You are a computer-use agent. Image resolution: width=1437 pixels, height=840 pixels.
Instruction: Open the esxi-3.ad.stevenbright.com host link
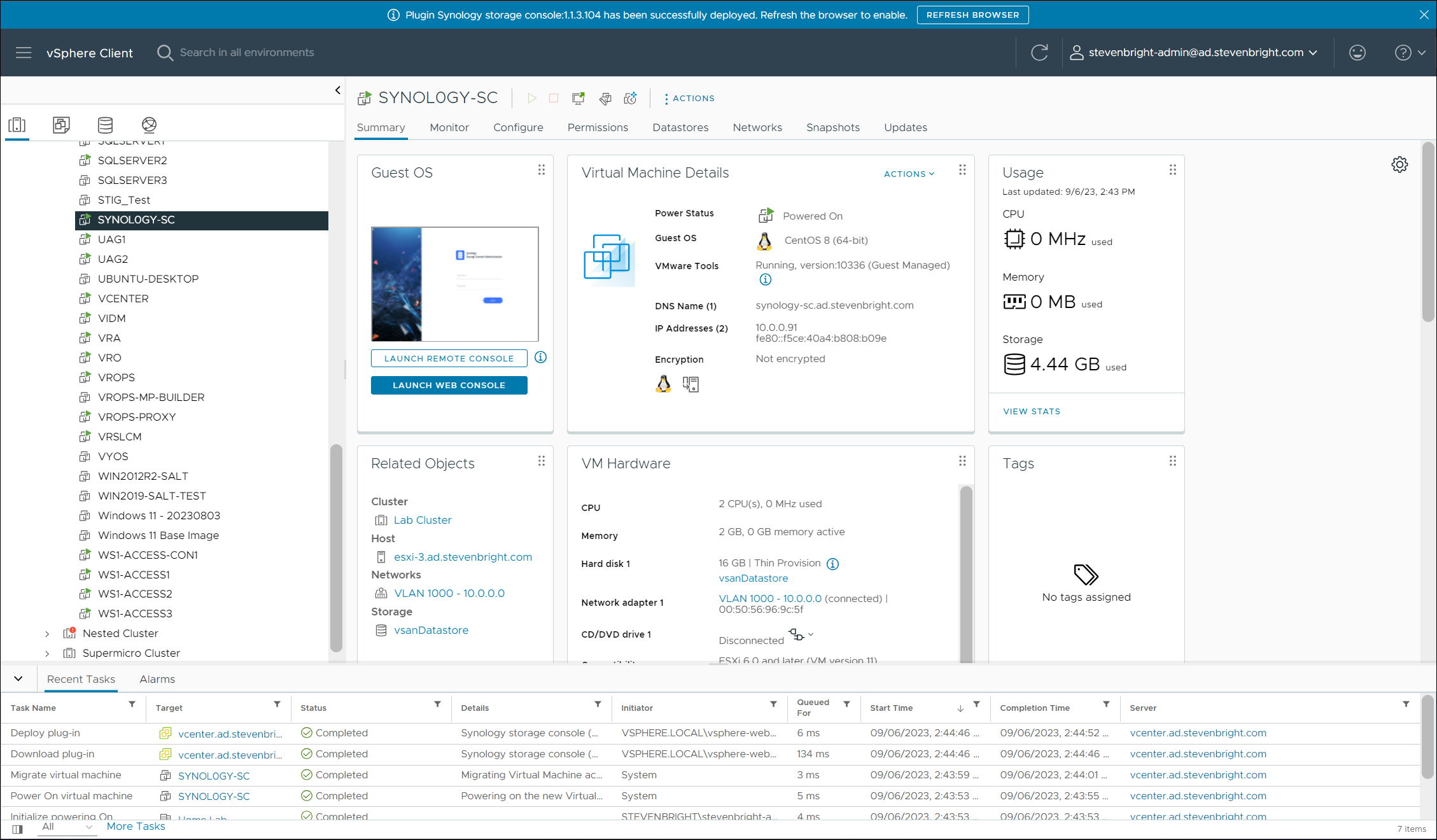point(463,557)
